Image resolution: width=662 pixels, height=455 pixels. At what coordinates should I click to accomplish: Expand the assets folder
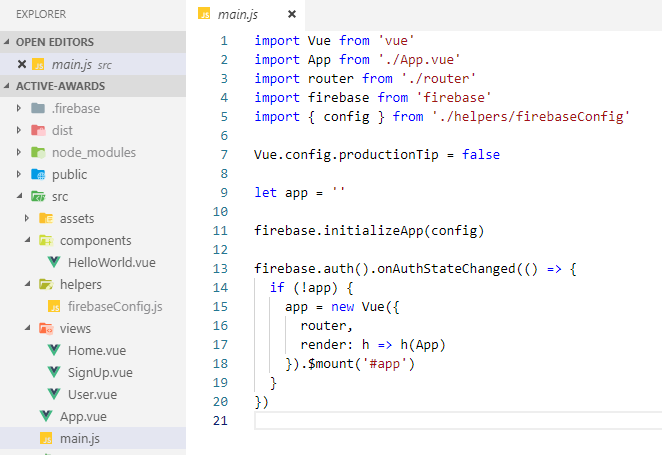(x=27, y=218)
